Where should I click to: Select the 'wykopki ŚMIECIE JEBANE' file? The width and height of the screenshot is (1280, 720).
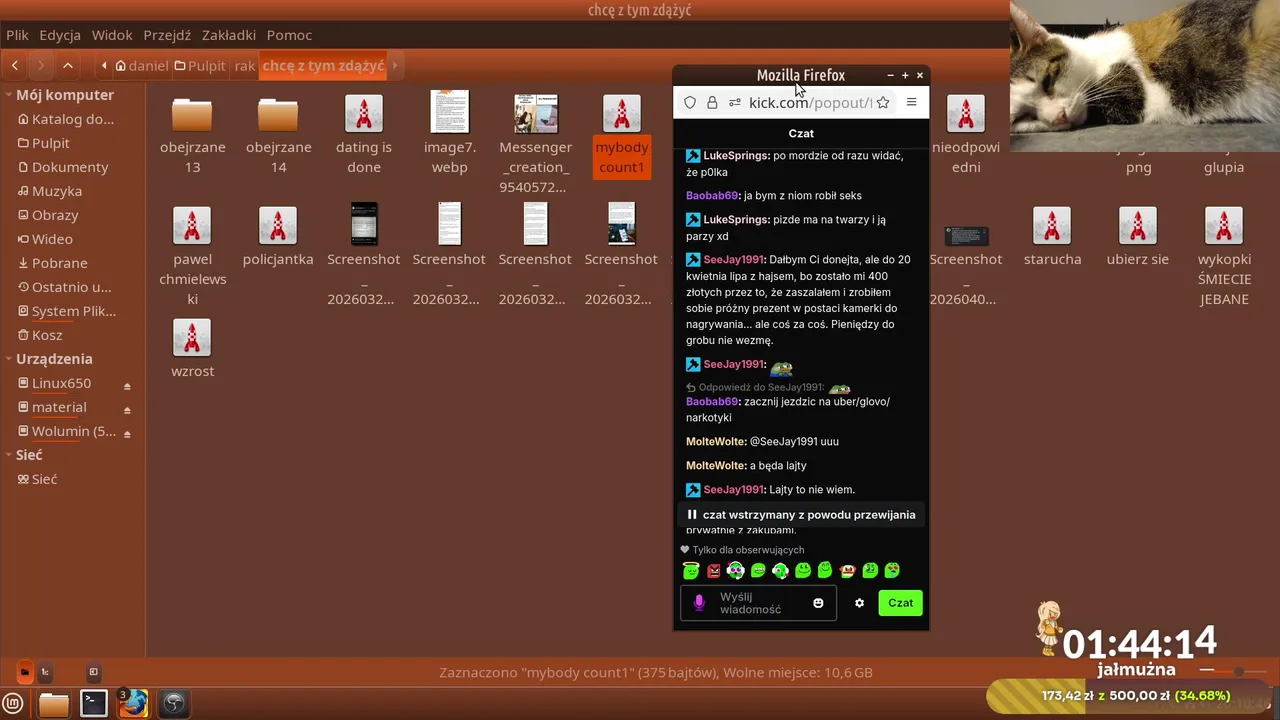1224,256
